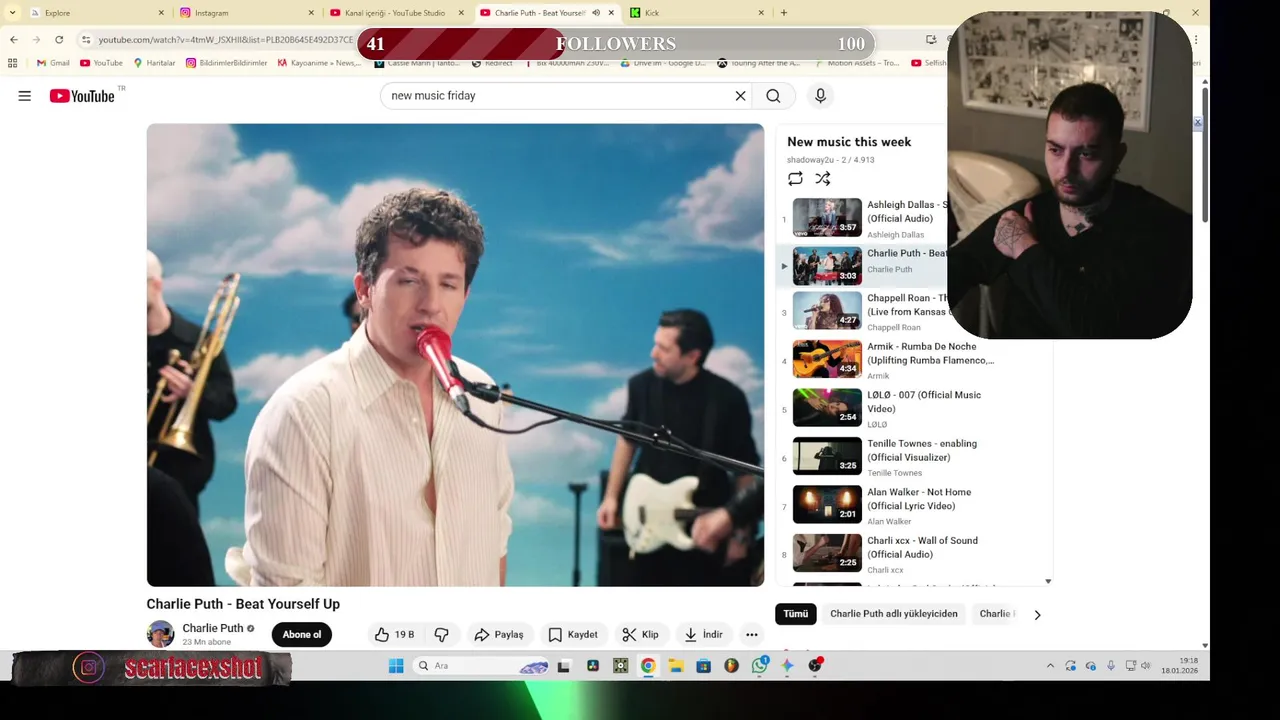Image resolution: width=1280 pixels, height=720 pixels.
Task: Open a new browser tab
Action: pos(783,13)
